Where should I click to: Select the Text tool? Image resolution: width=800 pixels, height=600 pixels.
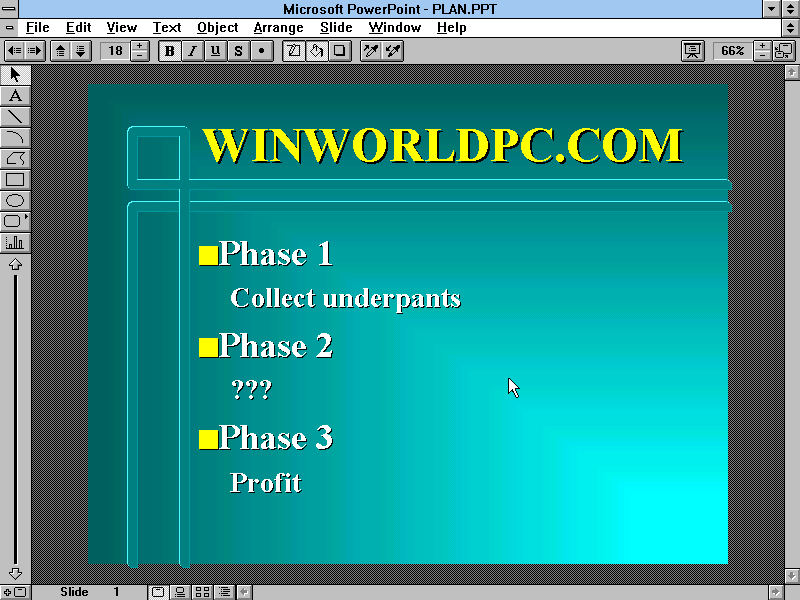coord(14,96)
